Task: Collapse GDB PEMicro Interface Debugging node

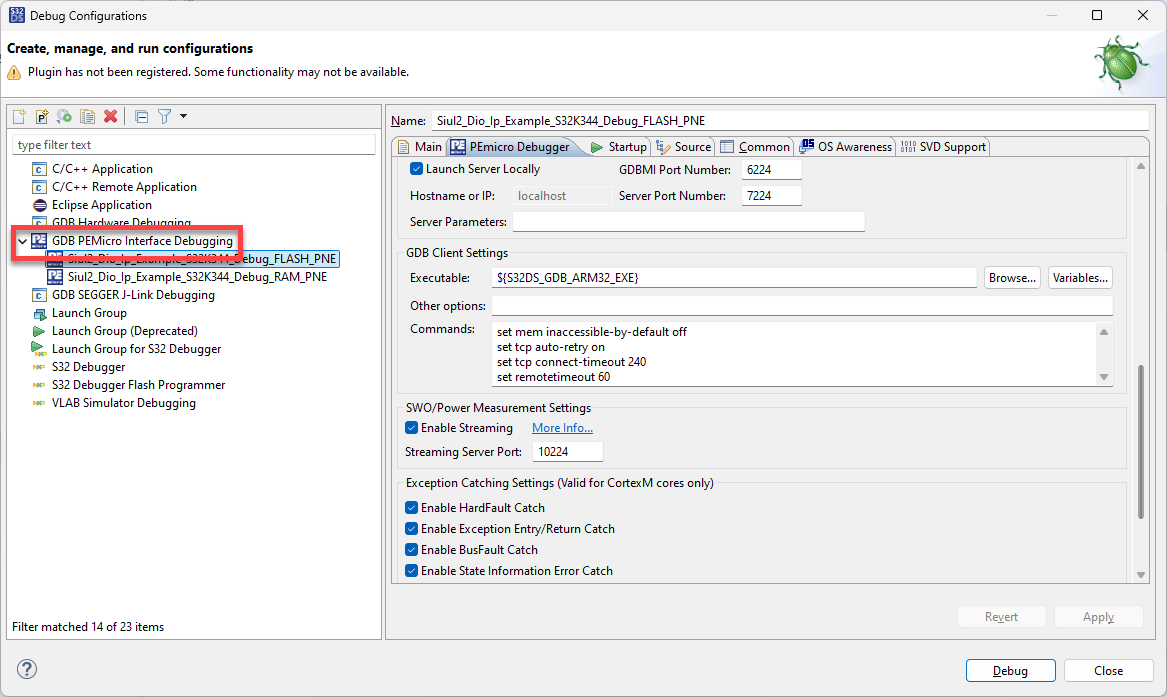Action: [22, 241]
